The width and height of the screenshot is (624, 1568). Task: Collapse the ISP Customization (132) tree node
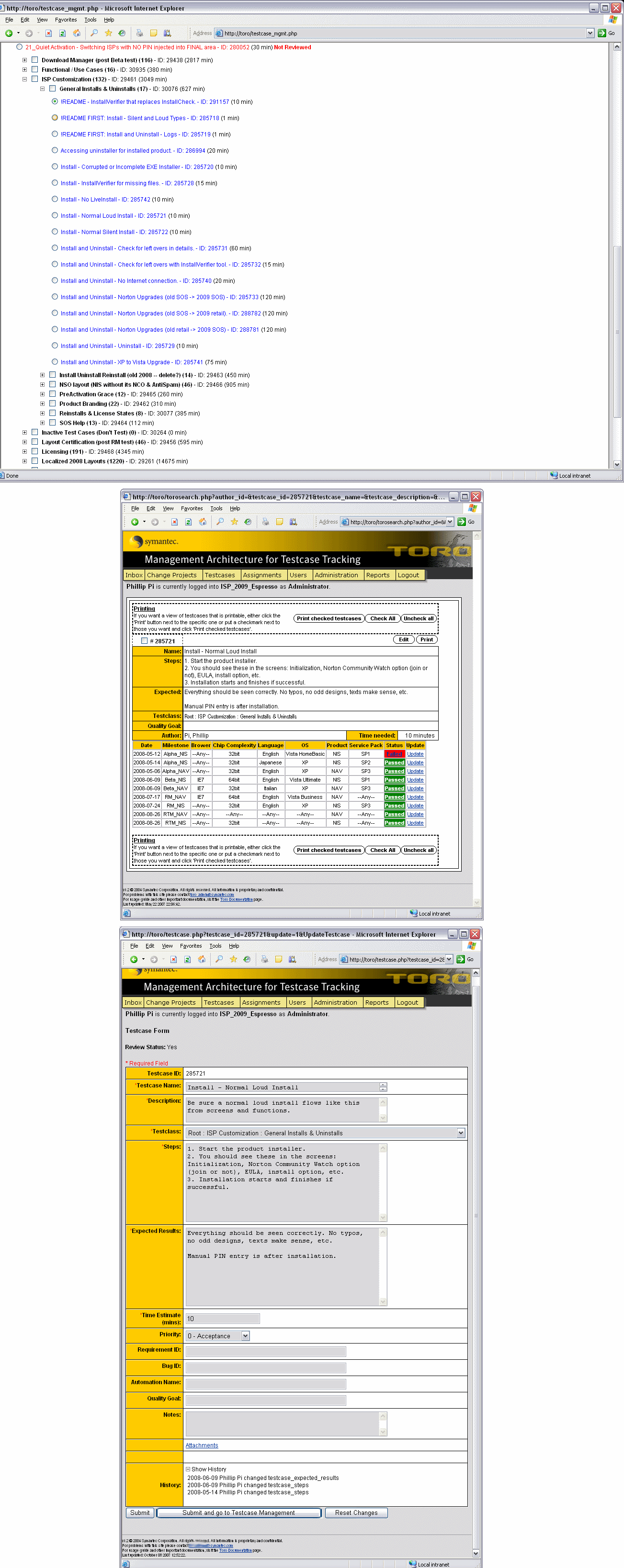click(x=25, y=79)
